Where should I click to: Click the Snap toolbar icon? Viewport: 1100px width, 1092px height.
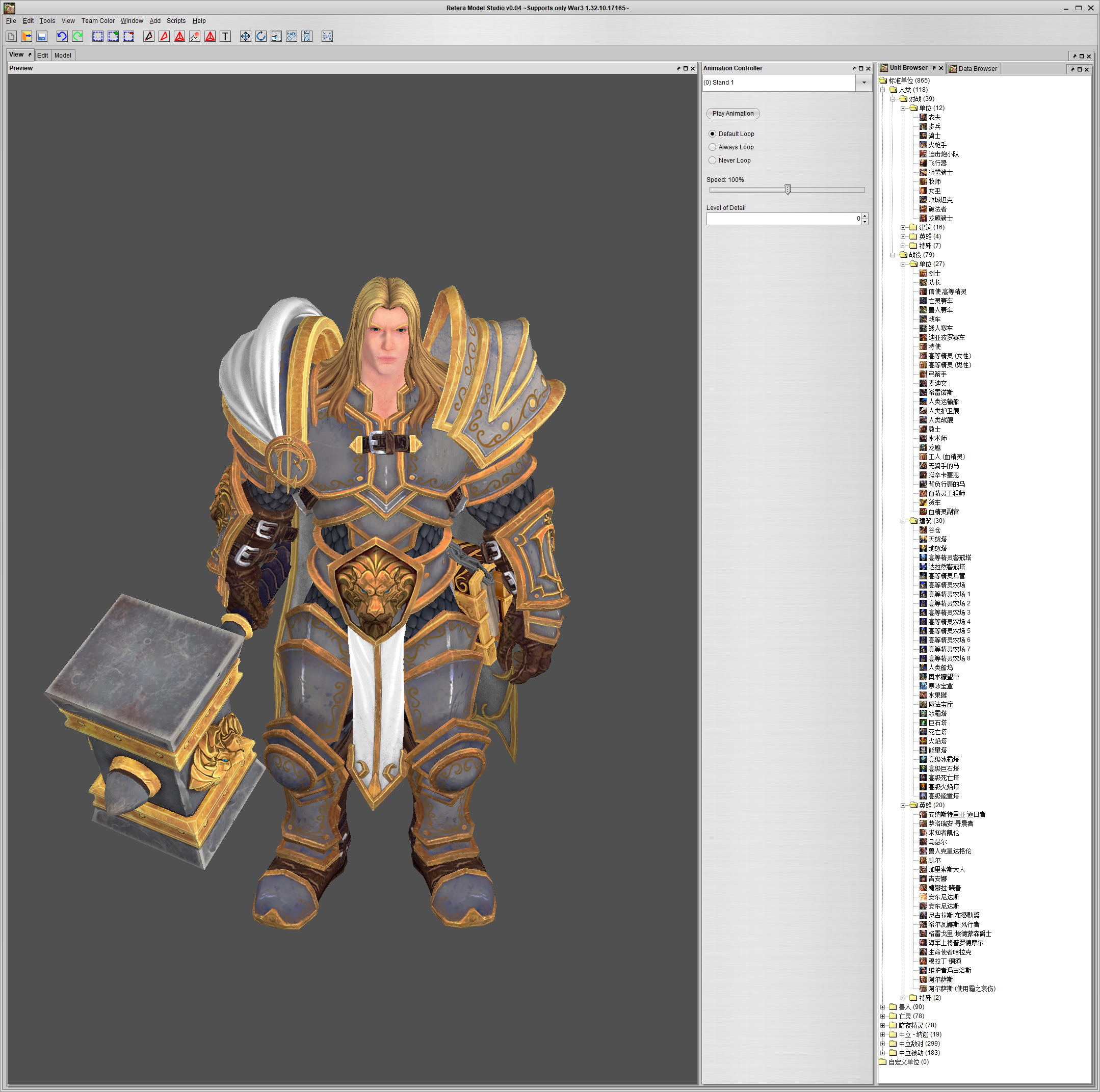point(327,36)
